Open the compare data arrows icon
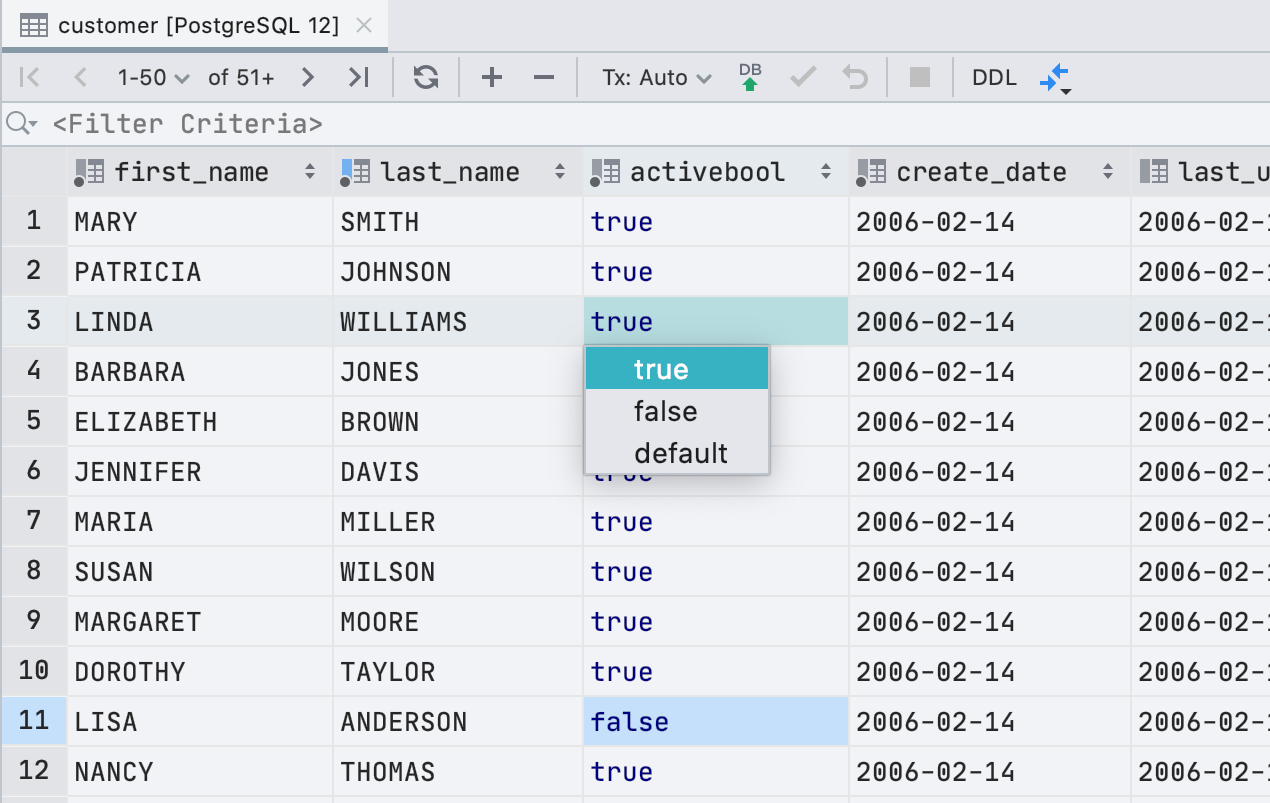Viewport: 1270px width, 803px height. click(x=1055, y=78)
